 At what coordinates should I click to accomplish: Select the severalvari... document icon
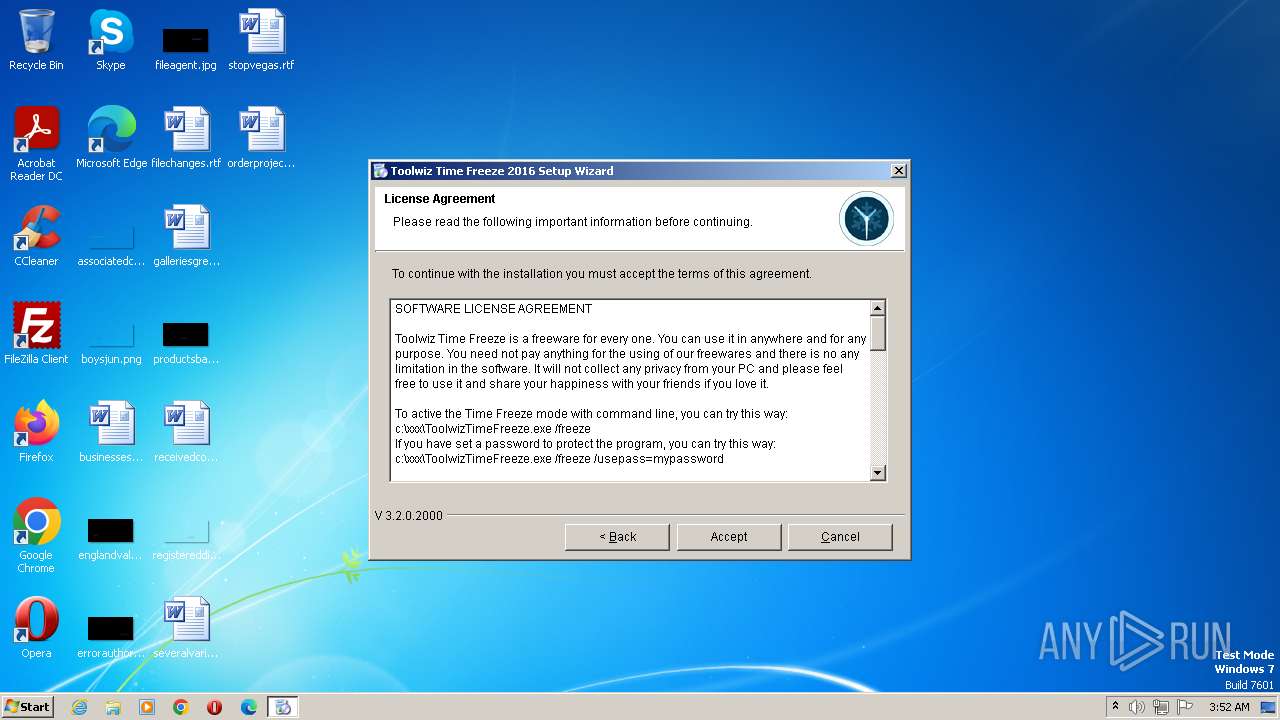[186, 628]
